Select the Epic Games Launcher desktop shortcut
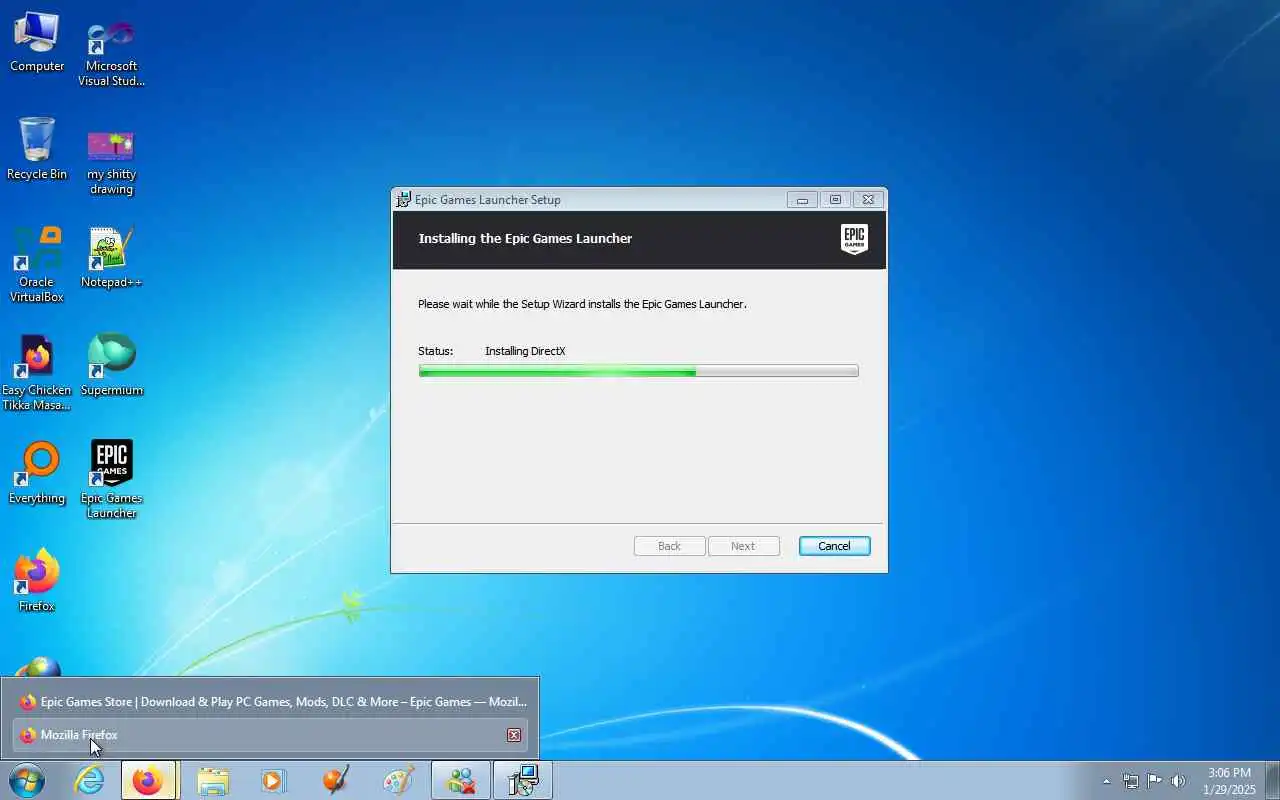Viewport: 1280px width, 800px height. tap(111, 479)
